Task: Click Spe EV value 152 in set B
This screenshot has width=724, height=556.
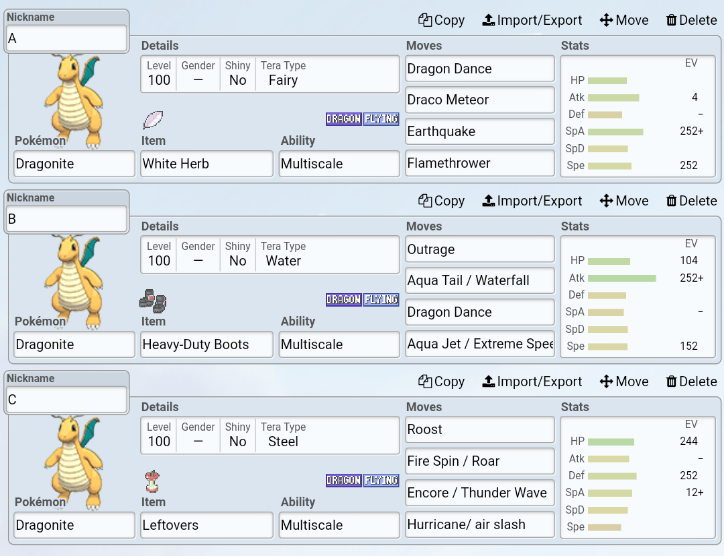Action: pyautogui.click(x=688, y=346)
